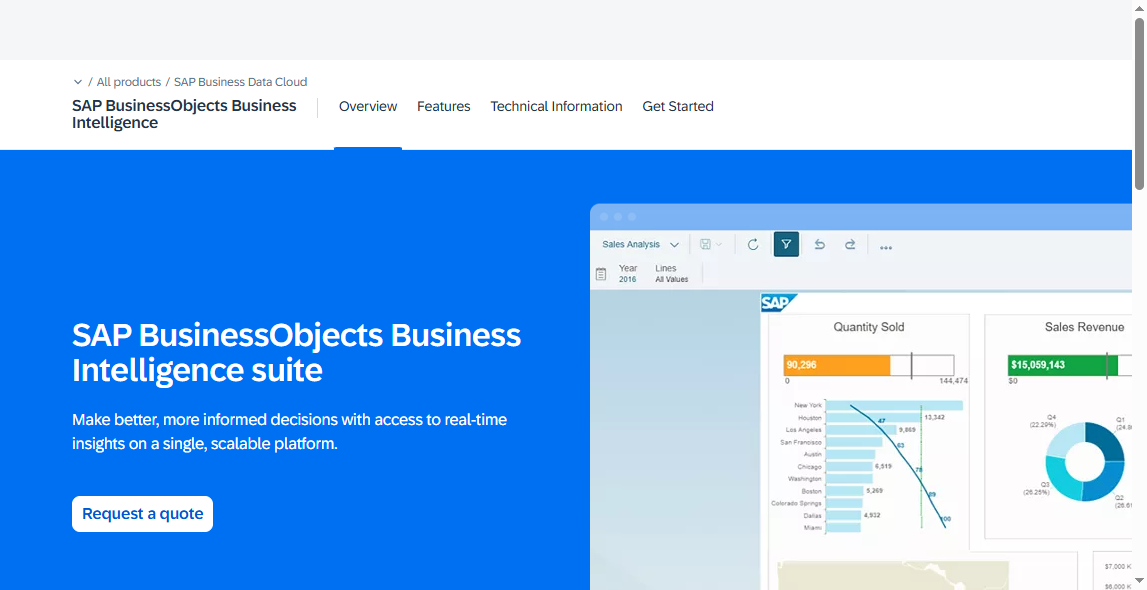The width and height of the screenshot is (1147, 590).
Task: Switch to the Overview tab
Action: tap(368, 107)
